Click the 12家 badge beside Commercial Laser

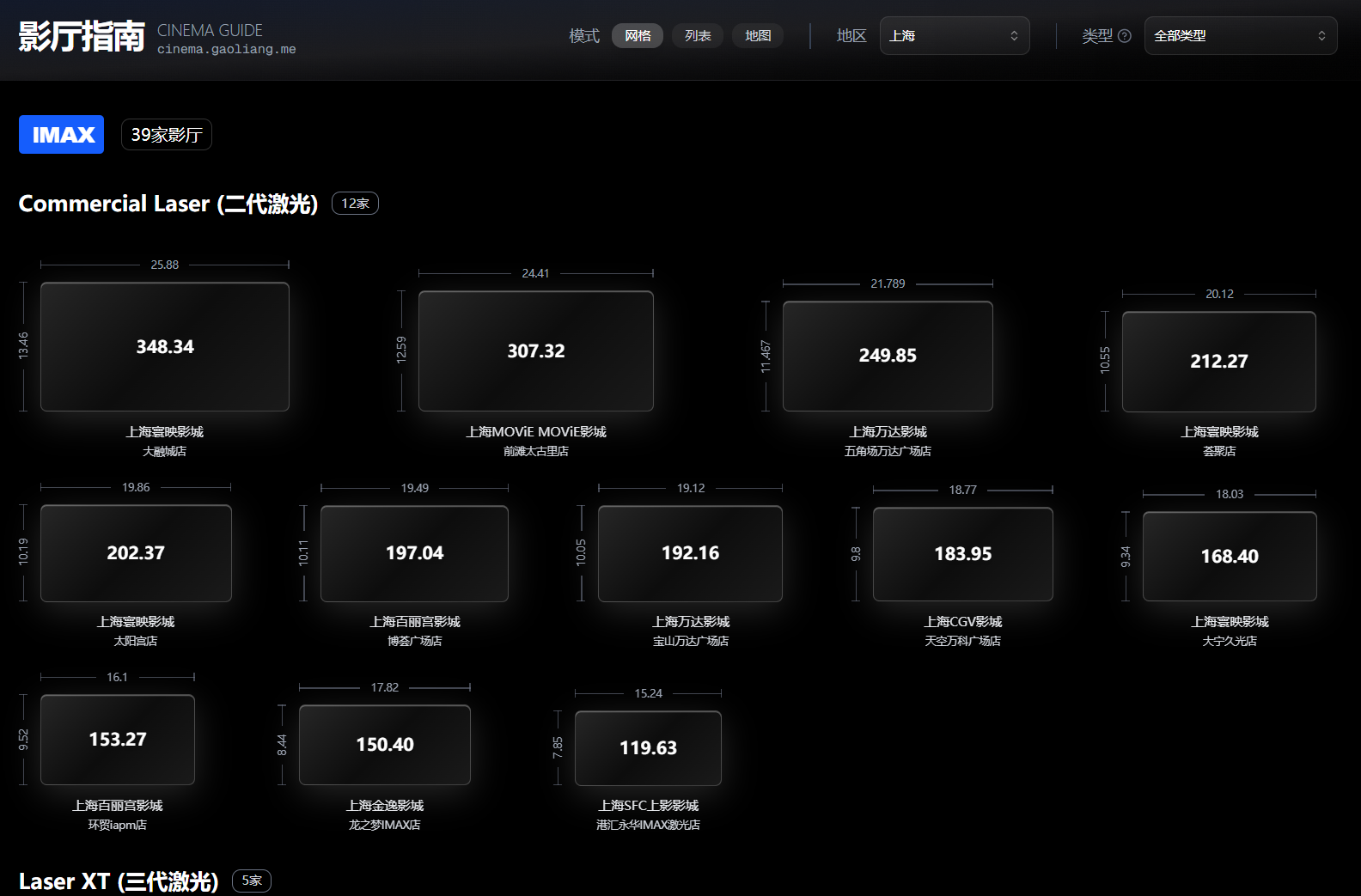pos(355,204)
